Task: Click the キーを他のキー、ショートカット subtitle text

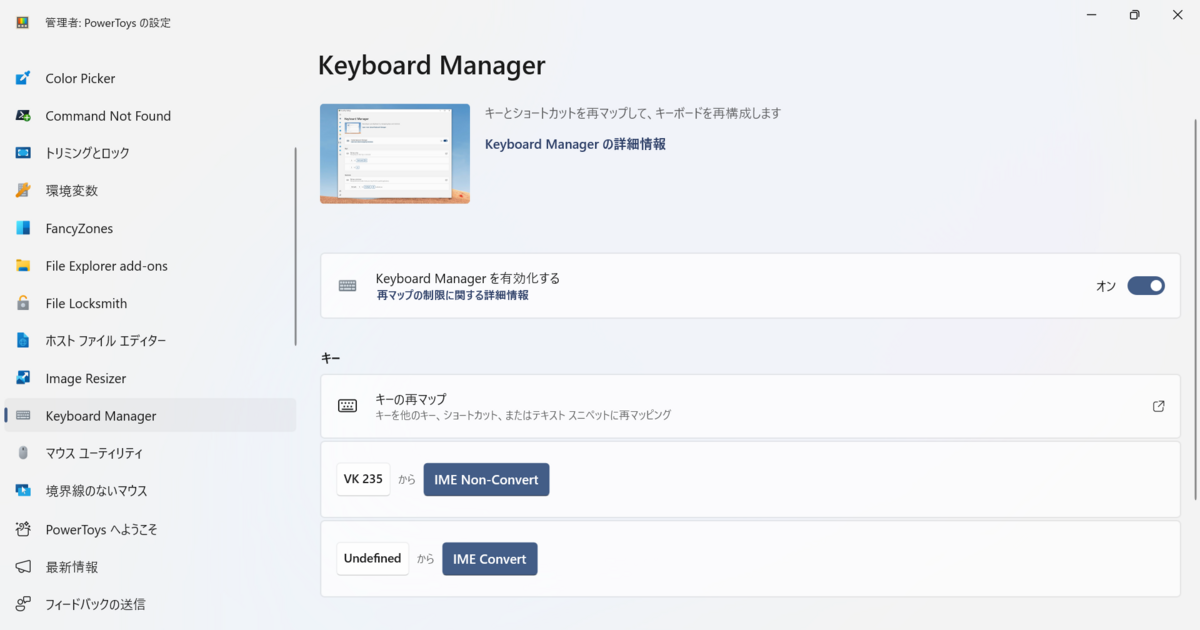Action: pos(523,415)
